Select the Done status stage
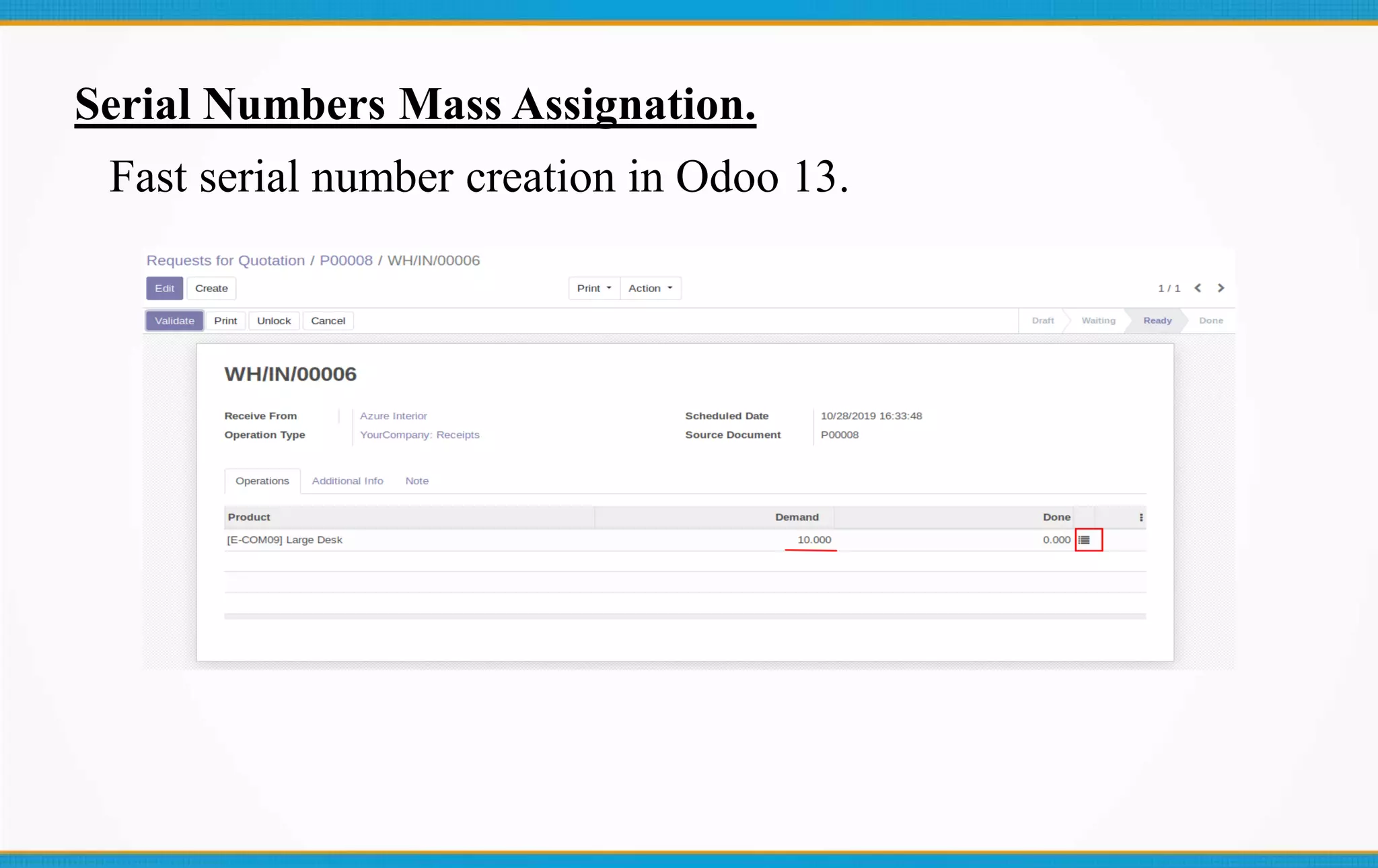The width and height of the screenshot is (1378, 868). (x=1211, y=321)
